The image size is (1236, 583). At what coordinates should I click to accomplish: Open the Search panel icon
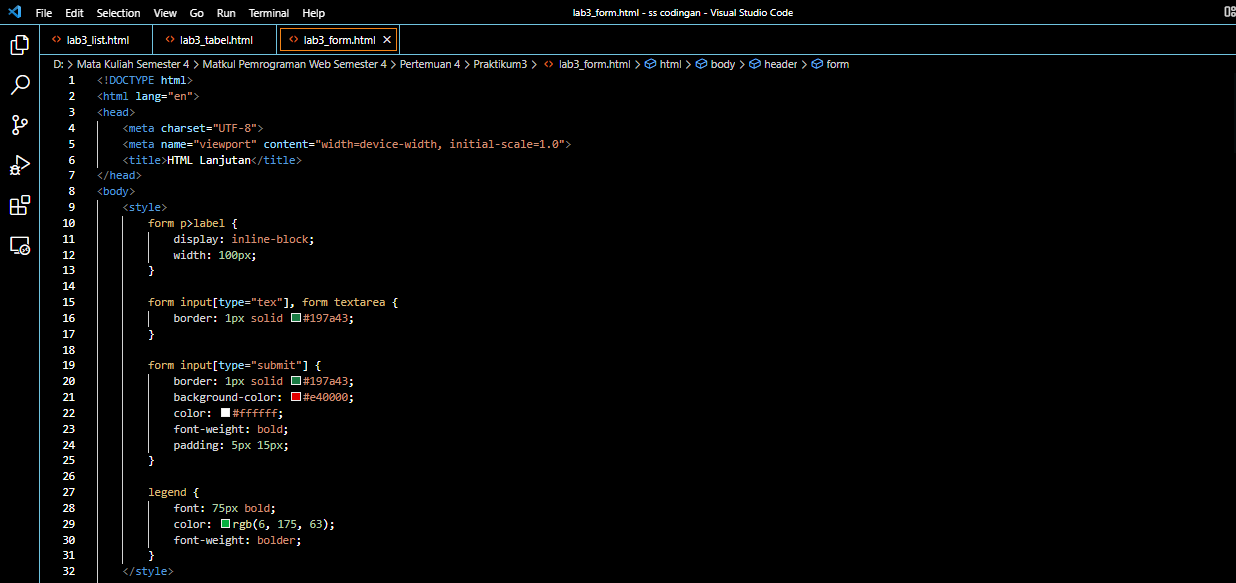(x=19, y=85)
